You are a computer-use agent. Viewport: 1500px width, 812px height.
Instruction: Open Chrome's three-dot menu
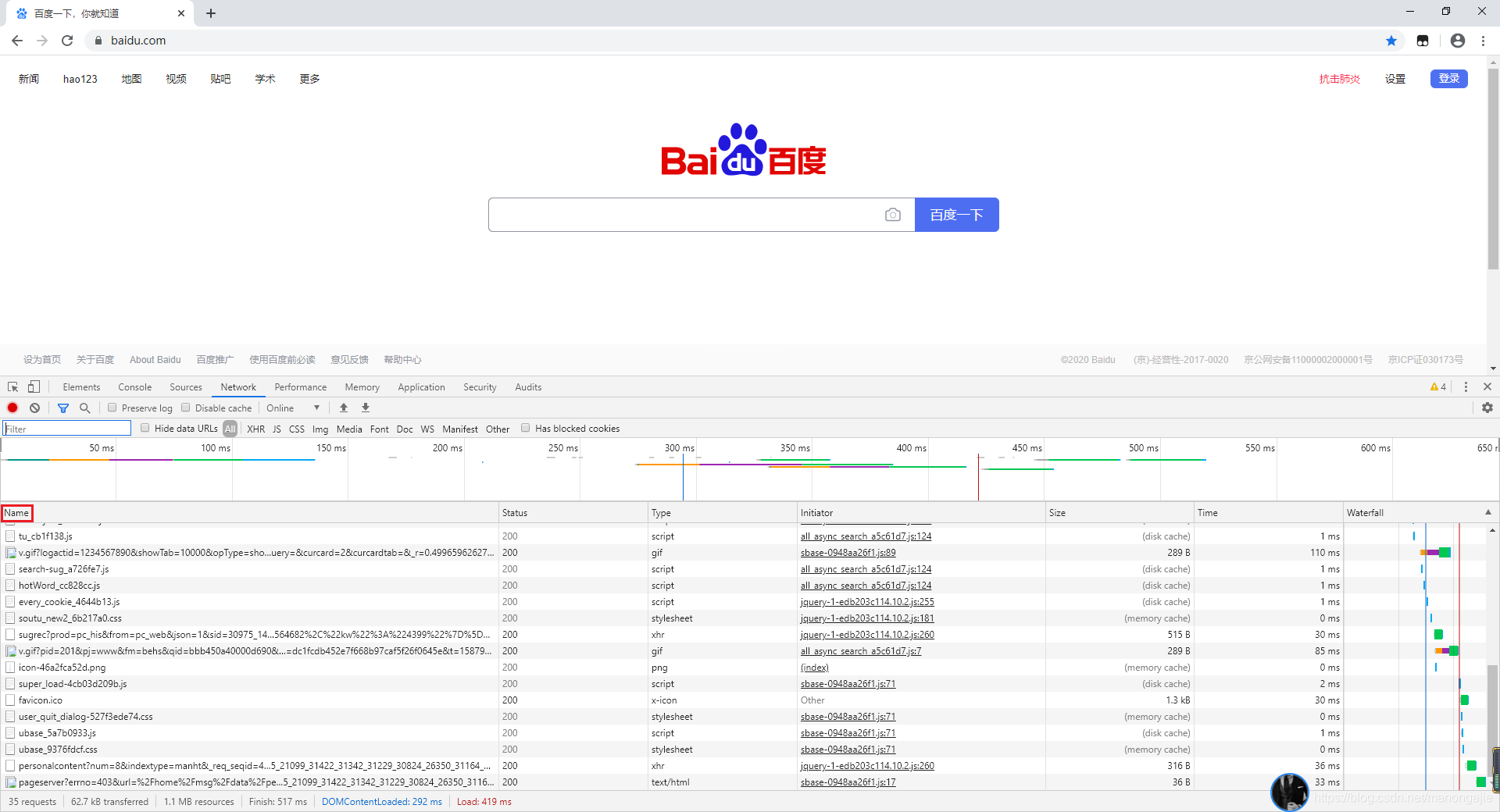pyautogui.click(x=1484, y=41)
